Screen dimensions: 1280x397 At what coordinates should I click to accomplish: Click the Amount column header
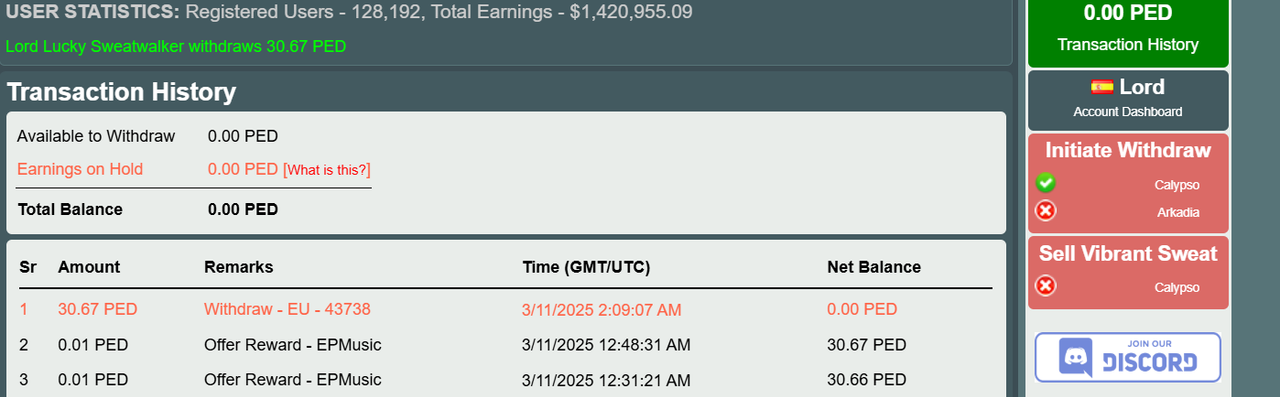(89, 267)
